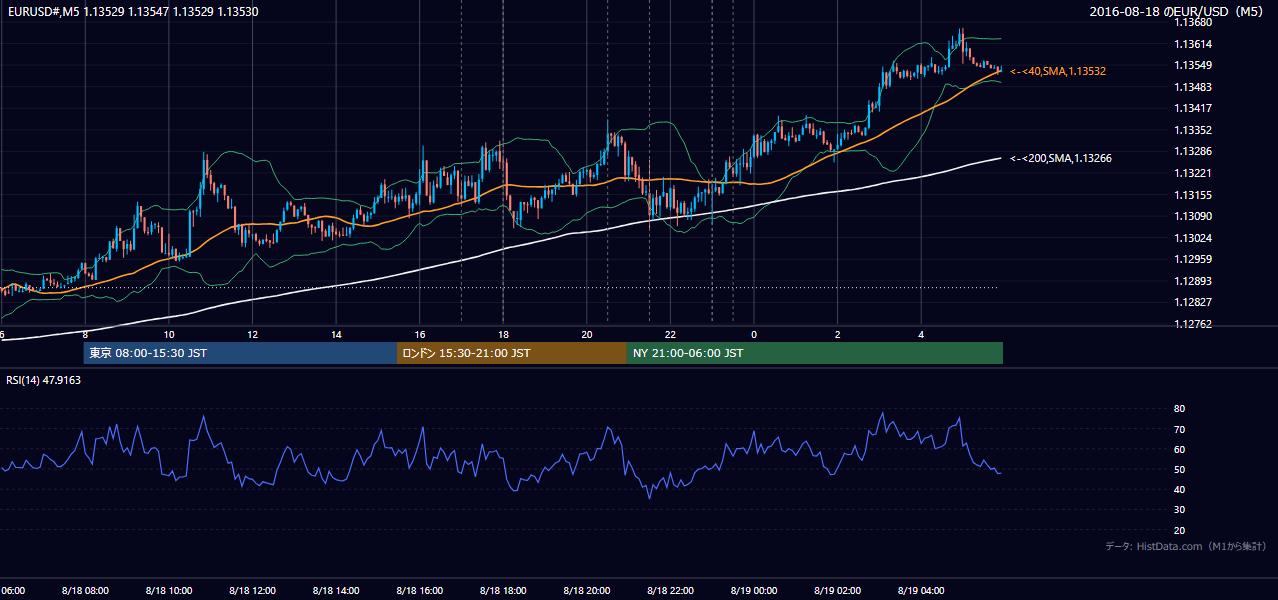The width and height of the screenshot is (1278, 600).
Task: Select the 8/18 20:00 time axis label
Action: [x=586, y=591]
